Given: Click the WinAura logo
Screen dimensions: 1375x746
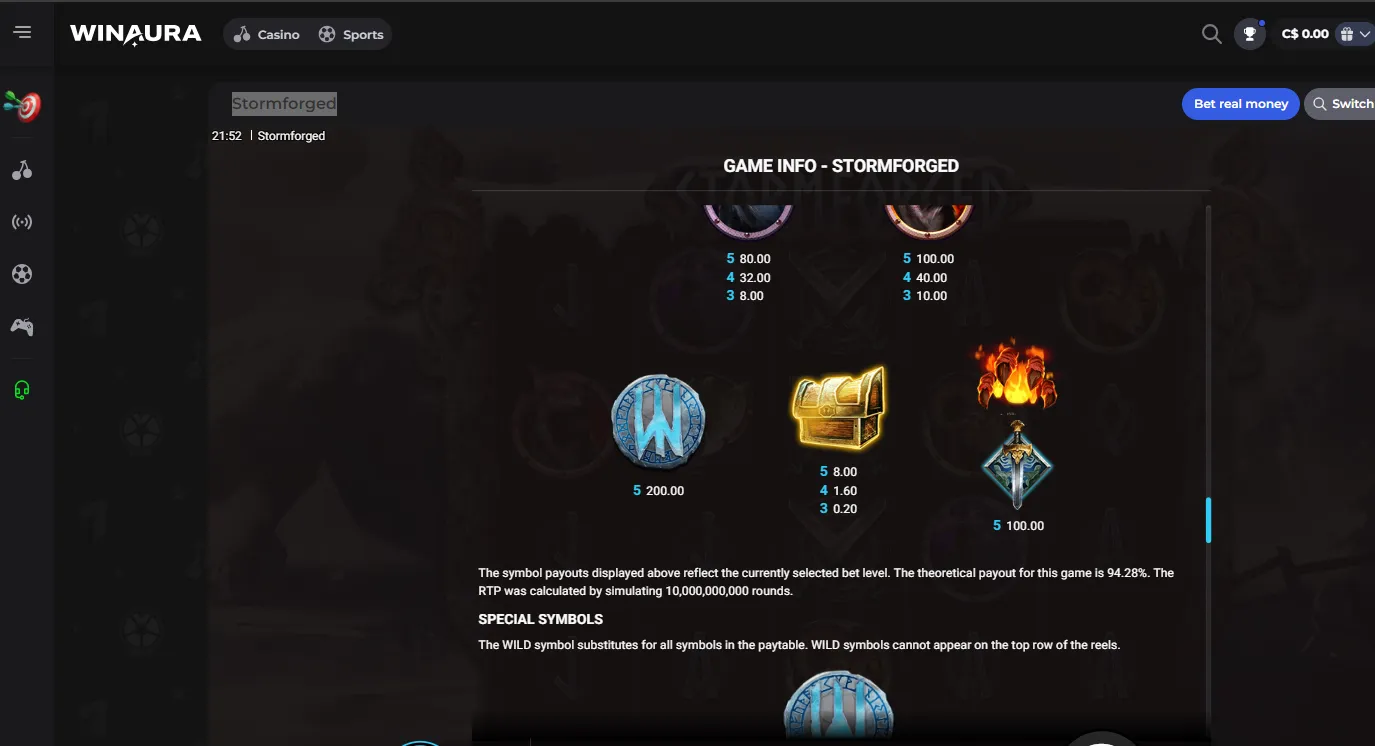Looking at the screenshot, I should 135,34.
